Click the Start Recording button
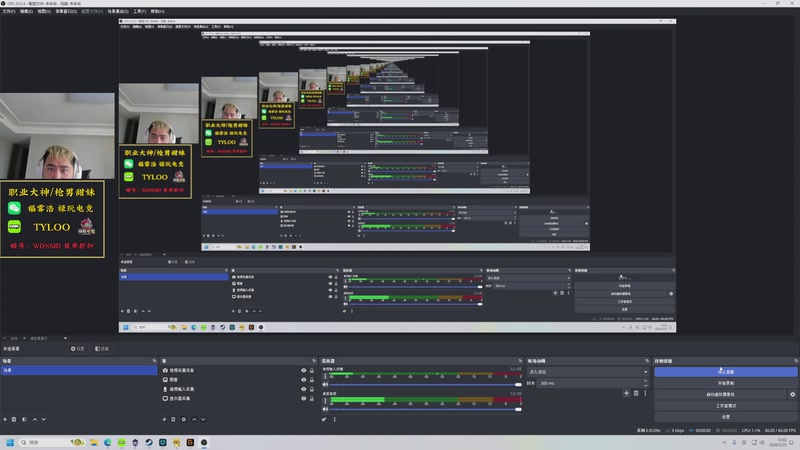Image resolution: width=800 pixels, height=450 pixels. pyautogui.click(x=726, y=383)
